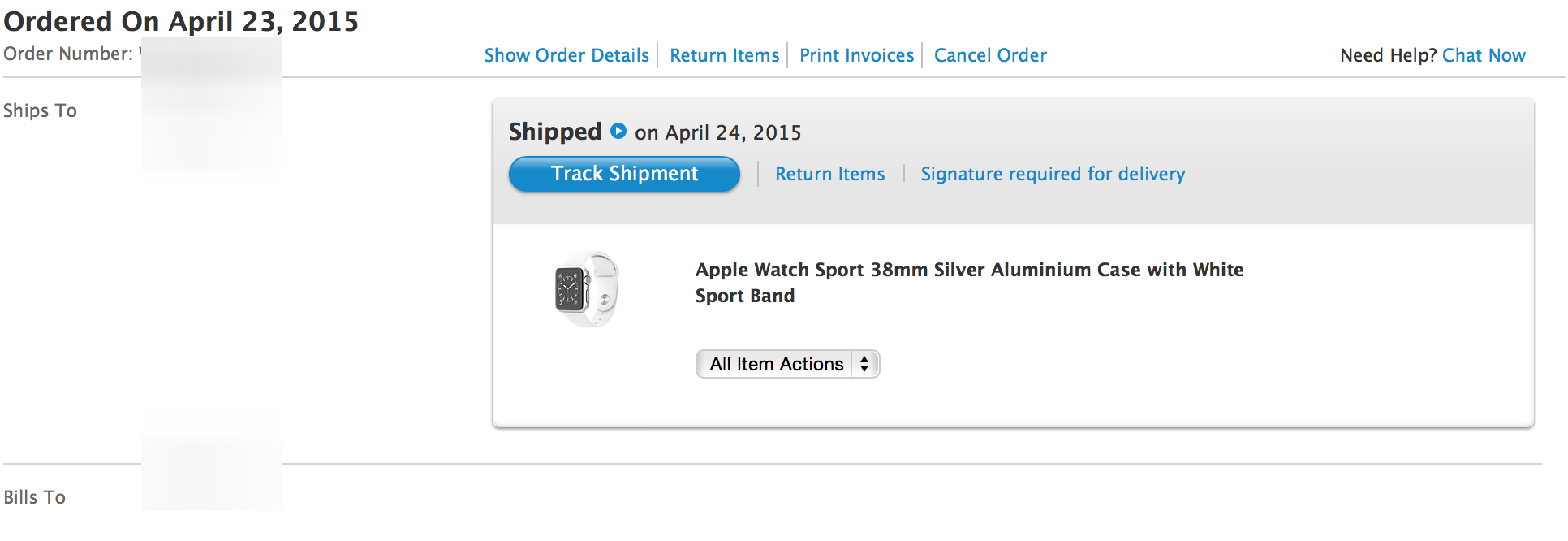Click the Ordered On April 23, 2015 heading
This screenshot has width=1568, height=541.
[181, 21]
